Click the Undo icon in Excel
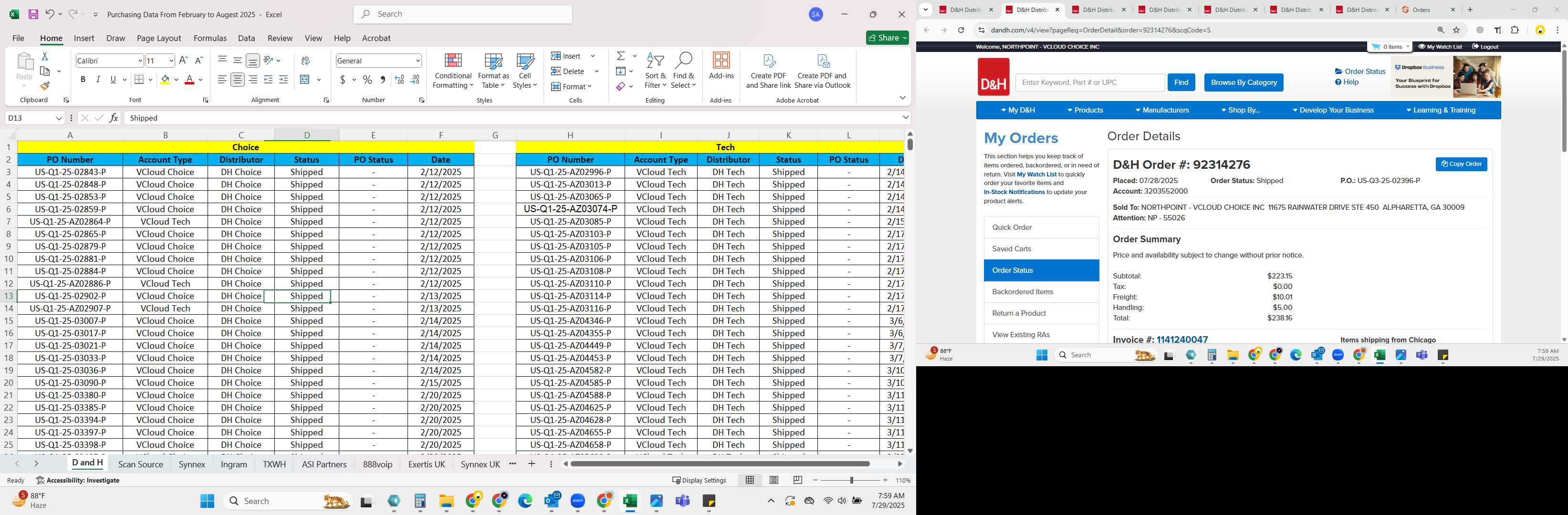 [x=50, y=14]
